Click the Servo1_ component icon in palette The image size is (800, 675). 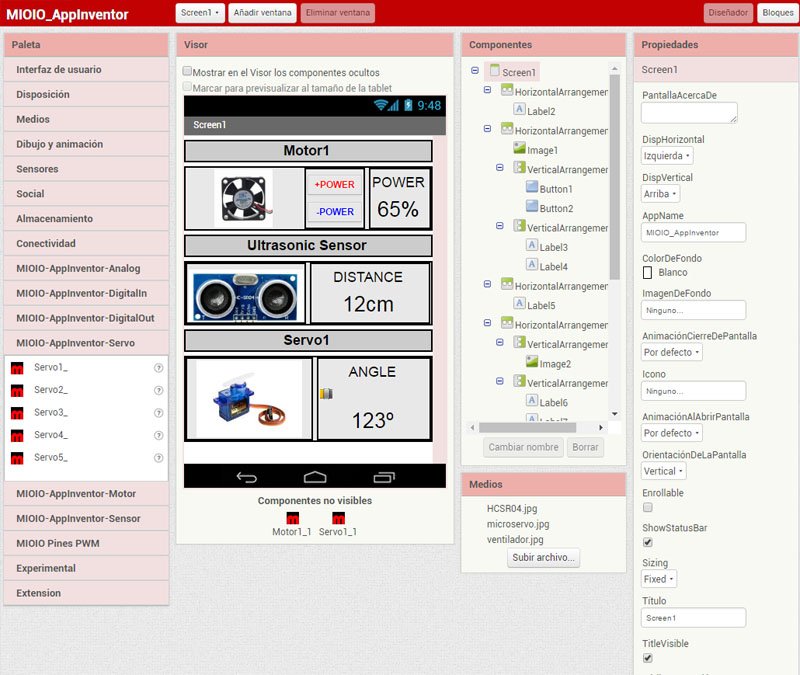pyautogui.click(x=17, y=368)
